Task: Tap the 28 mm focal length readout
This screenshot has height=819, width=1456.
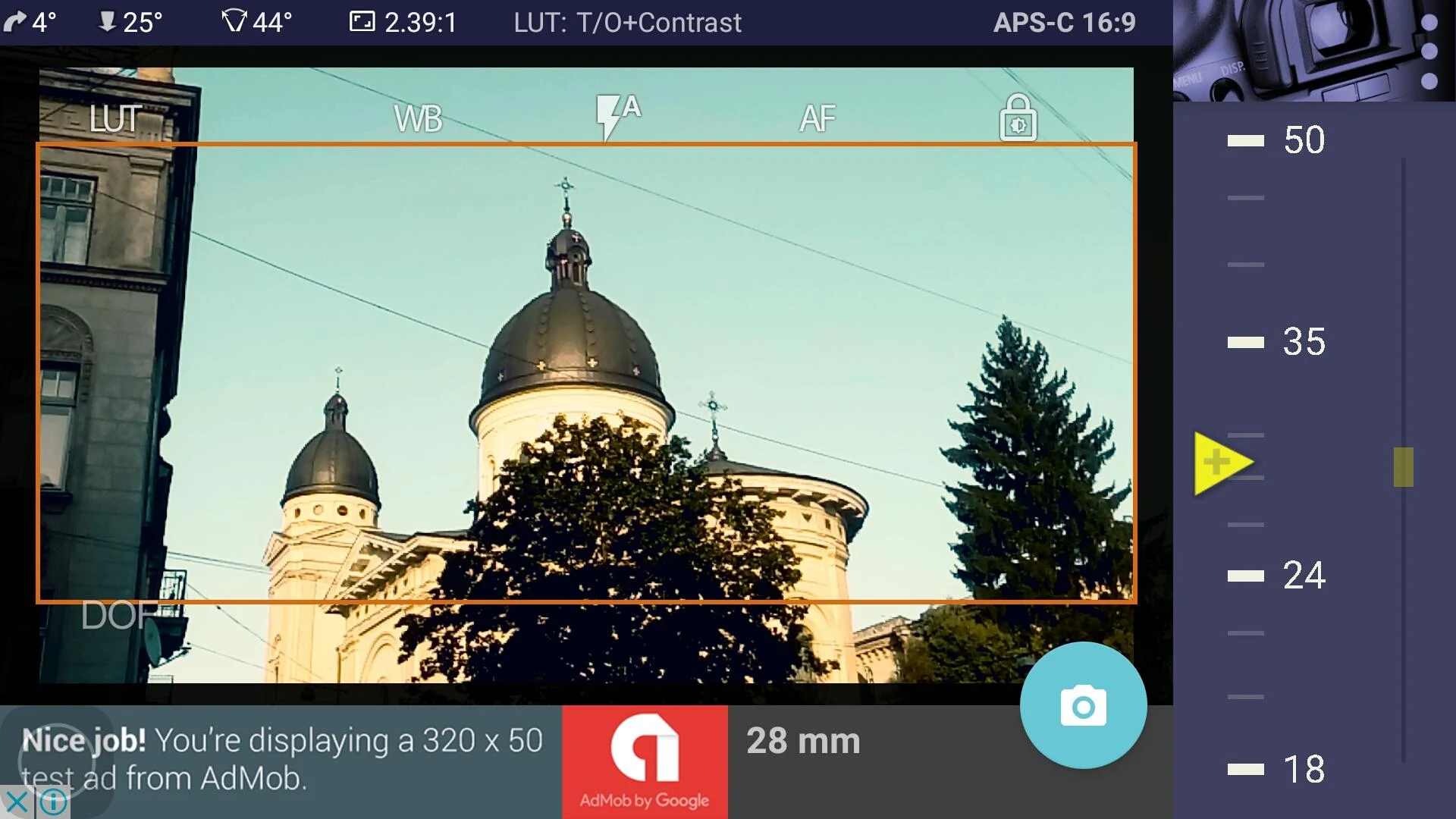Action: click(803, 741)
